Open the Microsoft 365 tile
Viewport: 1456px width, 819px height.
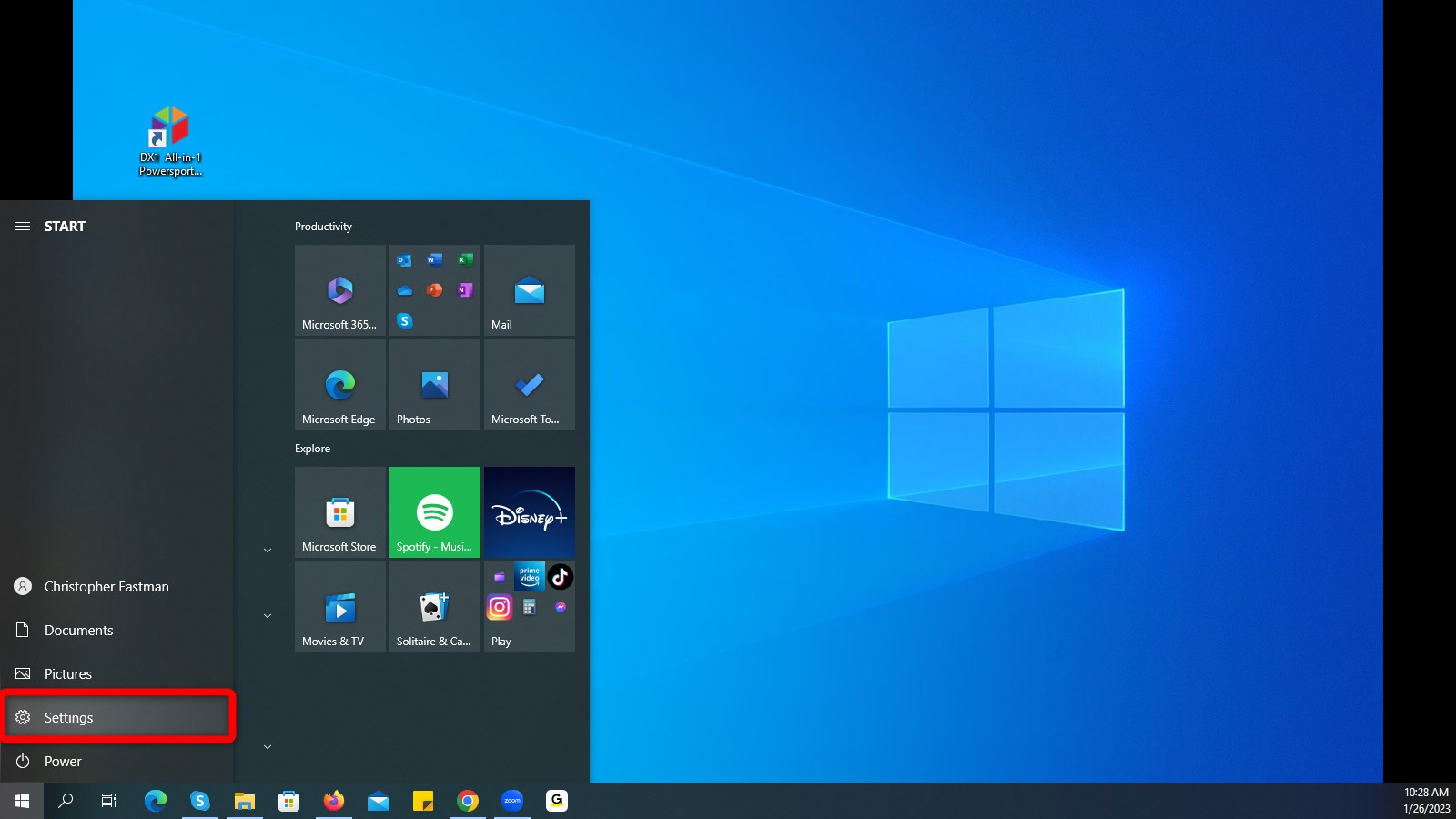340,290
